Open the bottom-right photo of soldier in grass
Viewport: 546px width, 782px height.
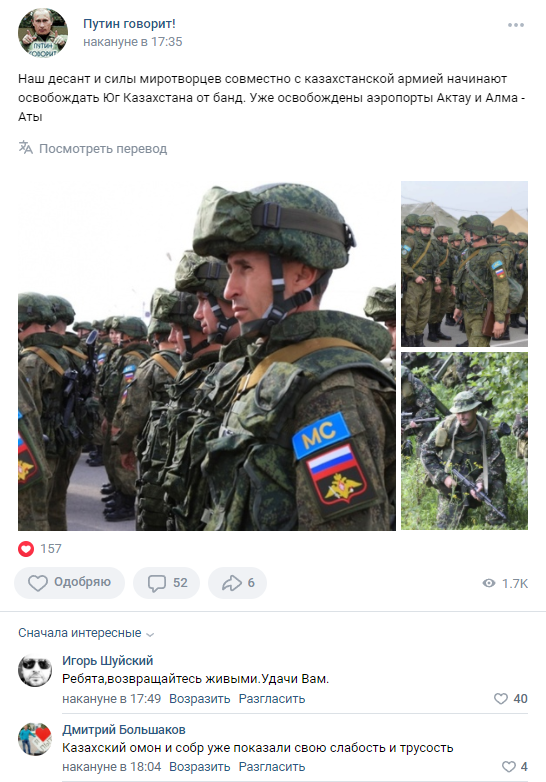point(464,441)
